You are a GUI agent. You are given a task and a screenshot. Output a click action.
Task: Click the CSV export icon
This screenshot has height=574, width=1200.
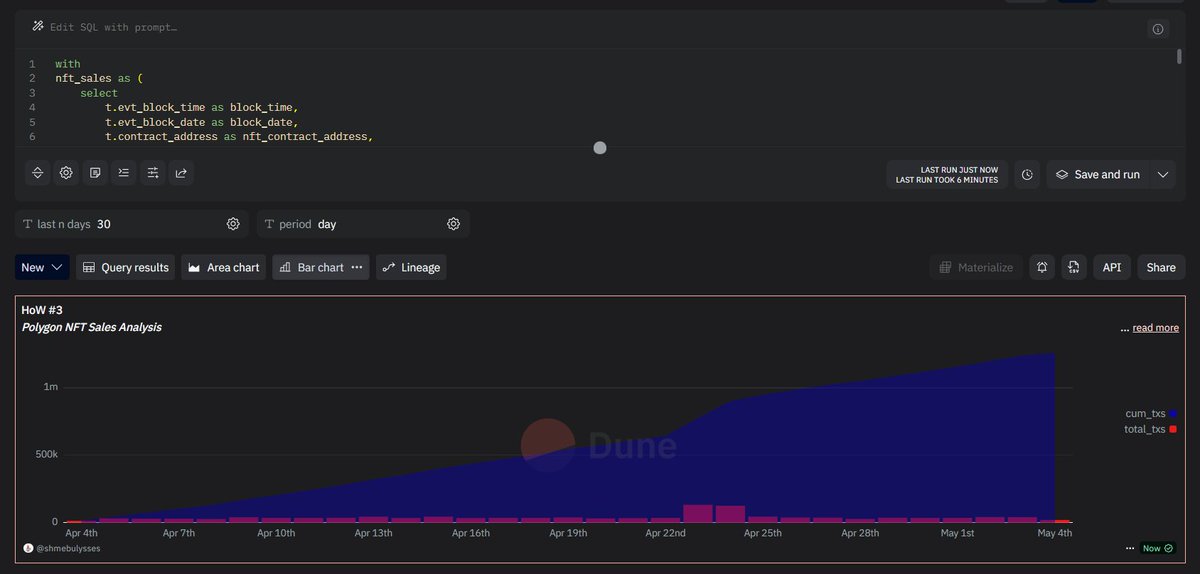[1073, 267]
